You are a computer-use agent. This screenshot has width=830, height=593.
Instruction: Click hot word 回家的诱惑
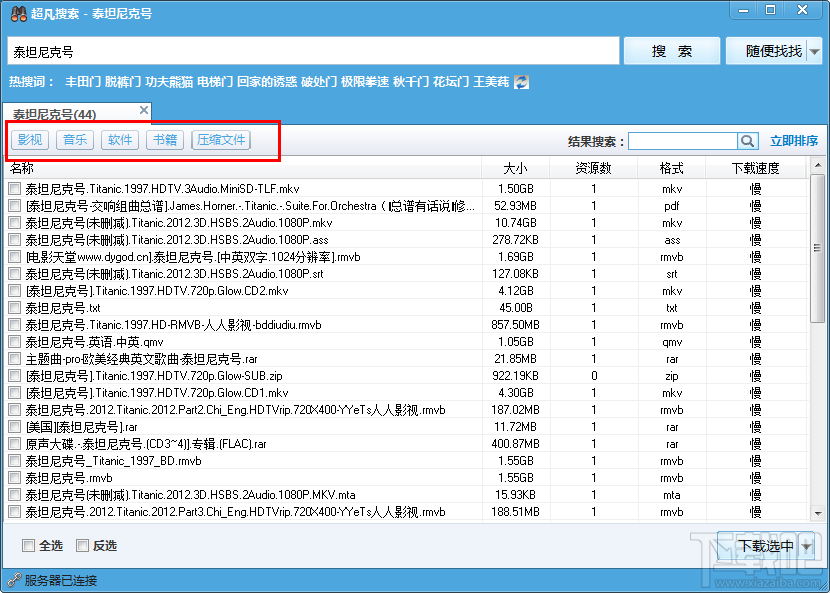tap(267, 82)
